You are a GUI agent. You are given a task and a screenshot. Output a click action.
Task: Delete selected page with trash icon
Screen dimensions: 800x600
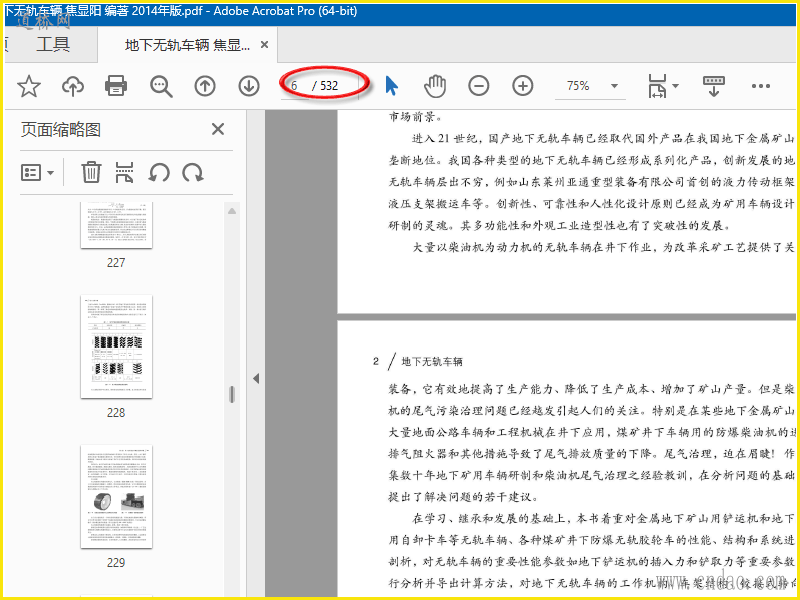91,172
